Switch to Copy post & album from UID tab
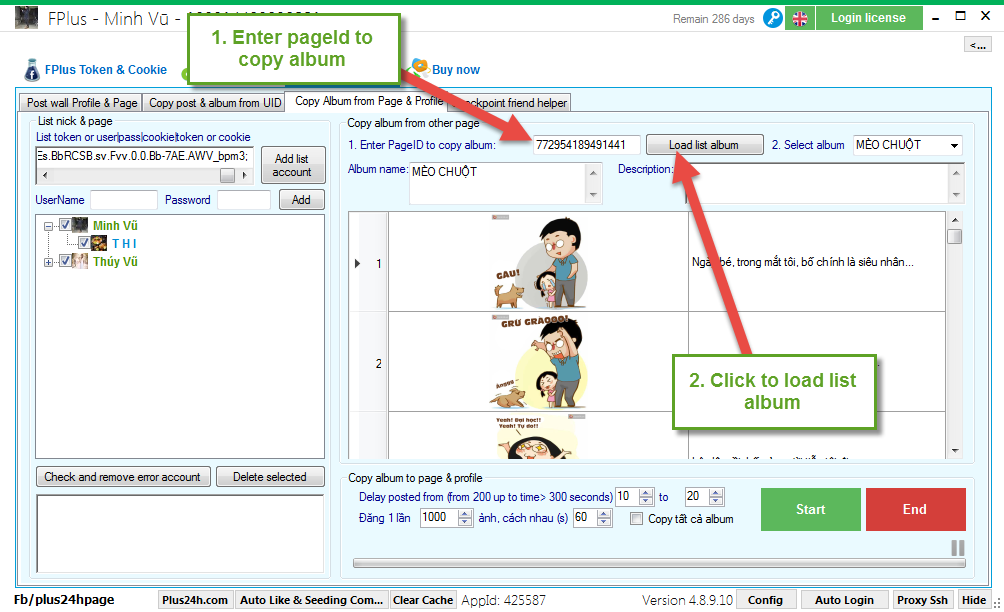This screenshot has height=612, width=1004. (x=215, y=102)
